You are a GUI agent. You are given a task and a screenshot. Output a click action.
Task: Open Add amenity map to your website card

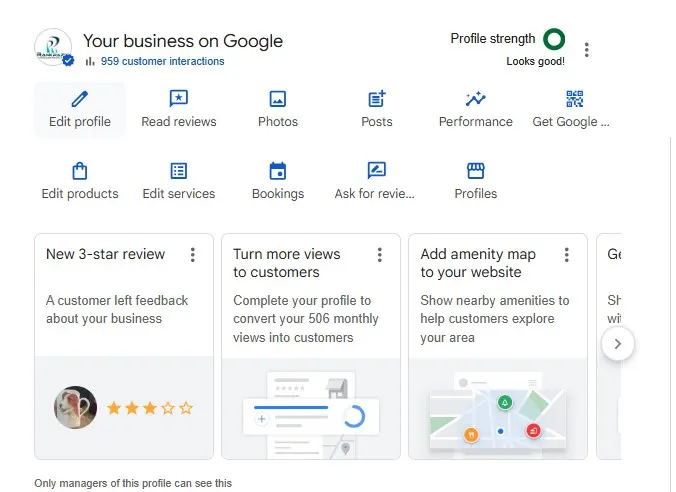498,347
